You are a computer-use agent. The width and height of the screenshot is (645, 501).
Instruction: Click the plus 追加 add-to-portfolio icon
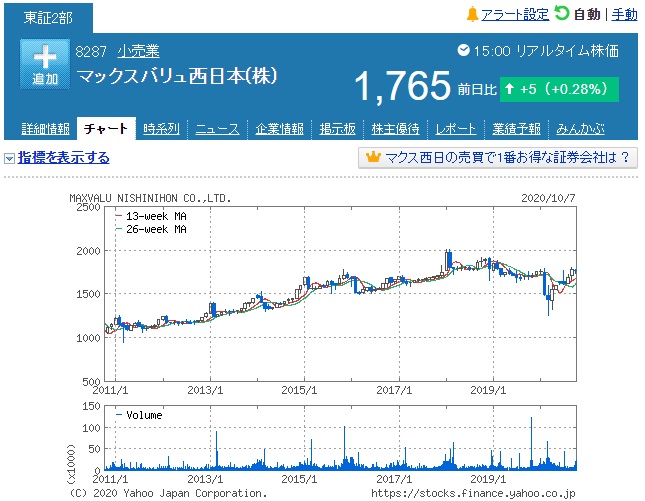45,64
